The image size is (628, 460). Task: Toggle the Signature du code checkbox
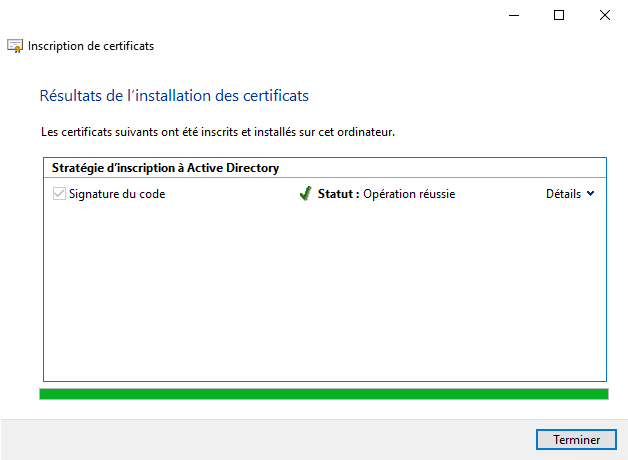coord(59,194)
